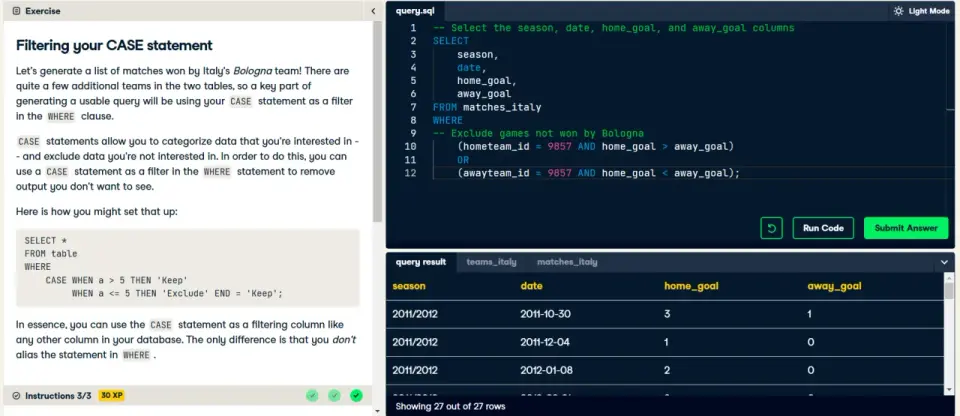The image size is (960, 416).
Task: Toggle Light Mode
Action: click(921, 11)
